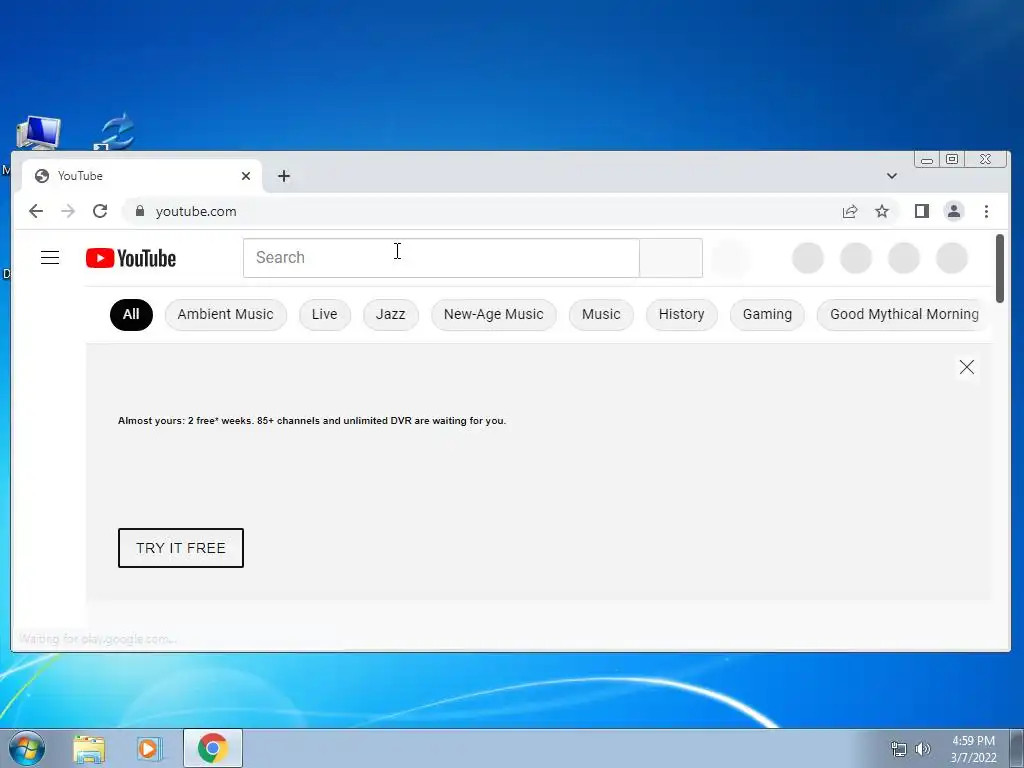Launch Windows Media Player from taskbar

point(149,749)
